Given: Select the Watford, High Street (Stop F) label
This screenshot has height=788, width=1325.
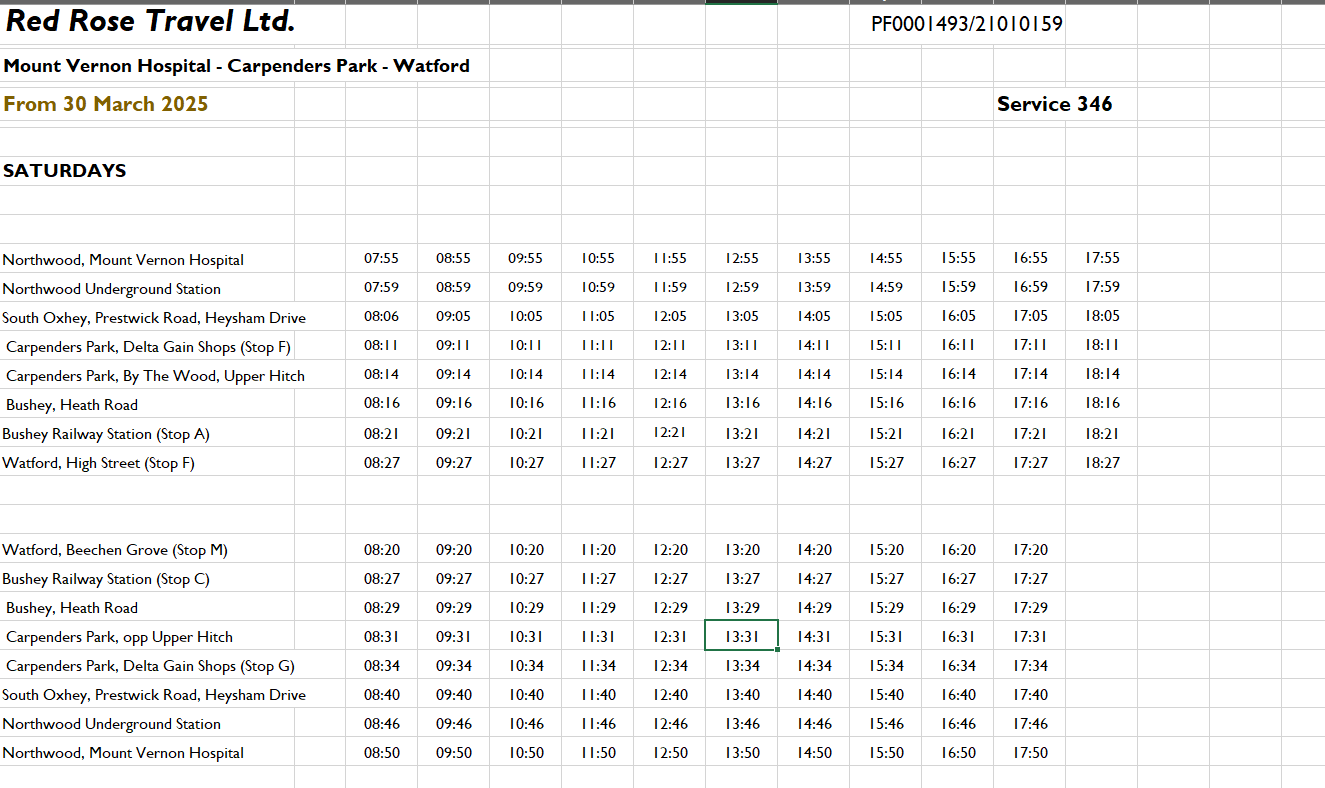Looking at the screenshot, I should click(x=98, y=463).
